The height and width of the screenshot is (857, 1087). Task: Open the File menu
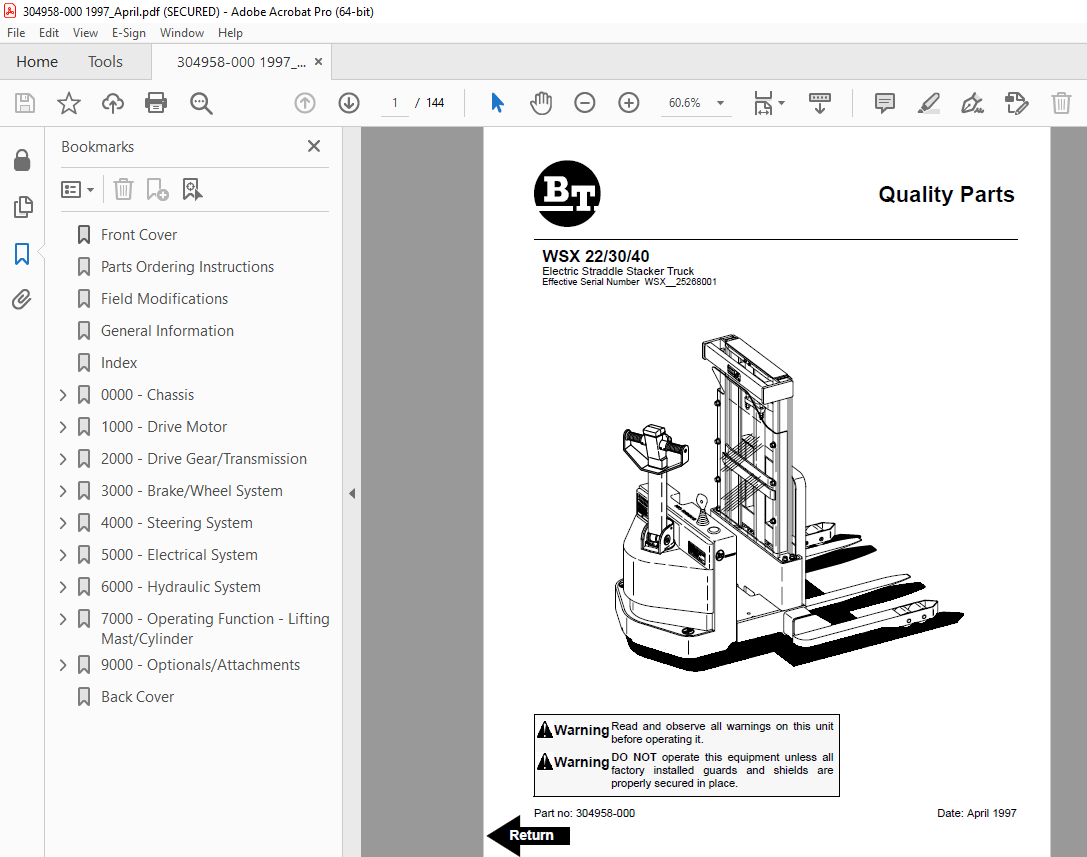16,33
